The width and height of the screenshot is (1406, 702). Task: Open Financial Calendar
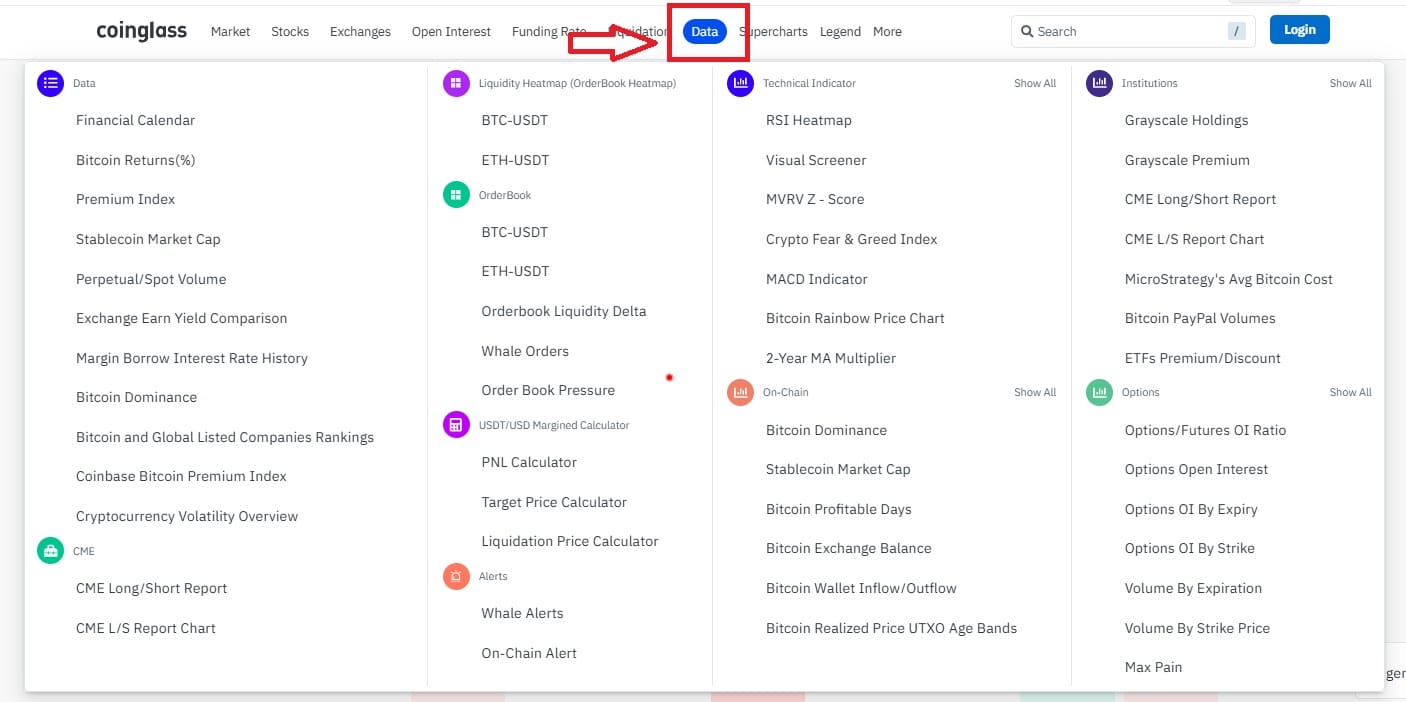click(x=135, y=120)
